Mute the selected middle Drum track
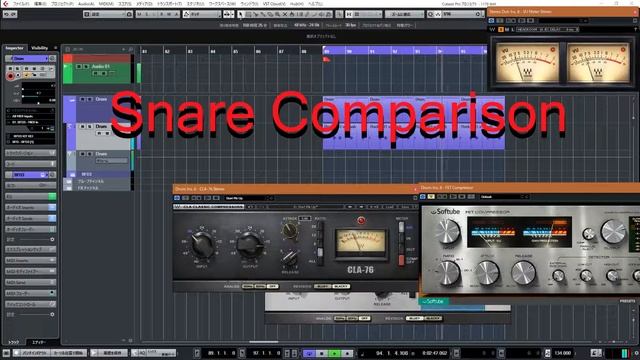The width and height of the screenshot is (640, 360). pos(82,127)
